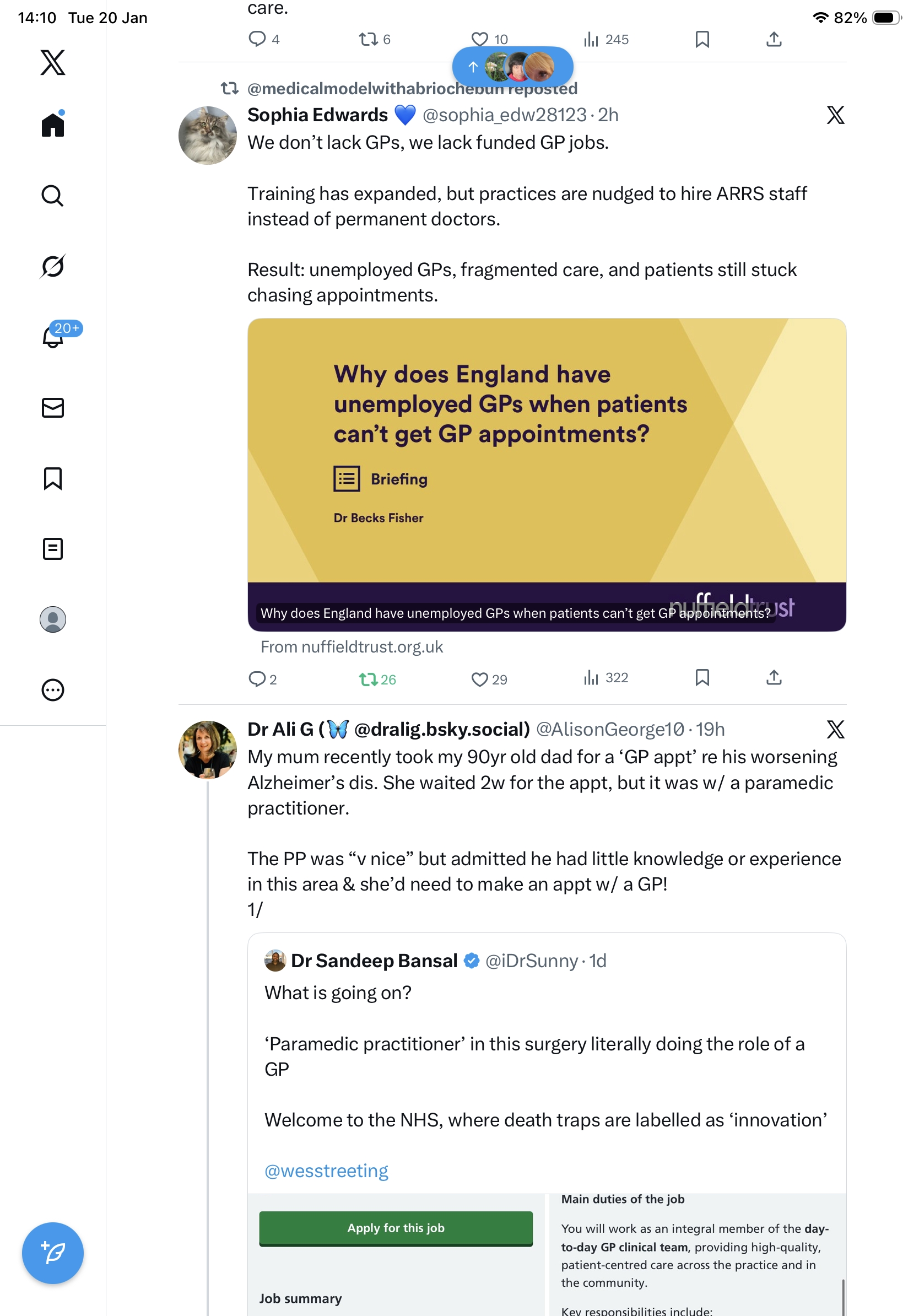
Task: Open the Lists icon in sidebar
Action: tap(53, 548)
